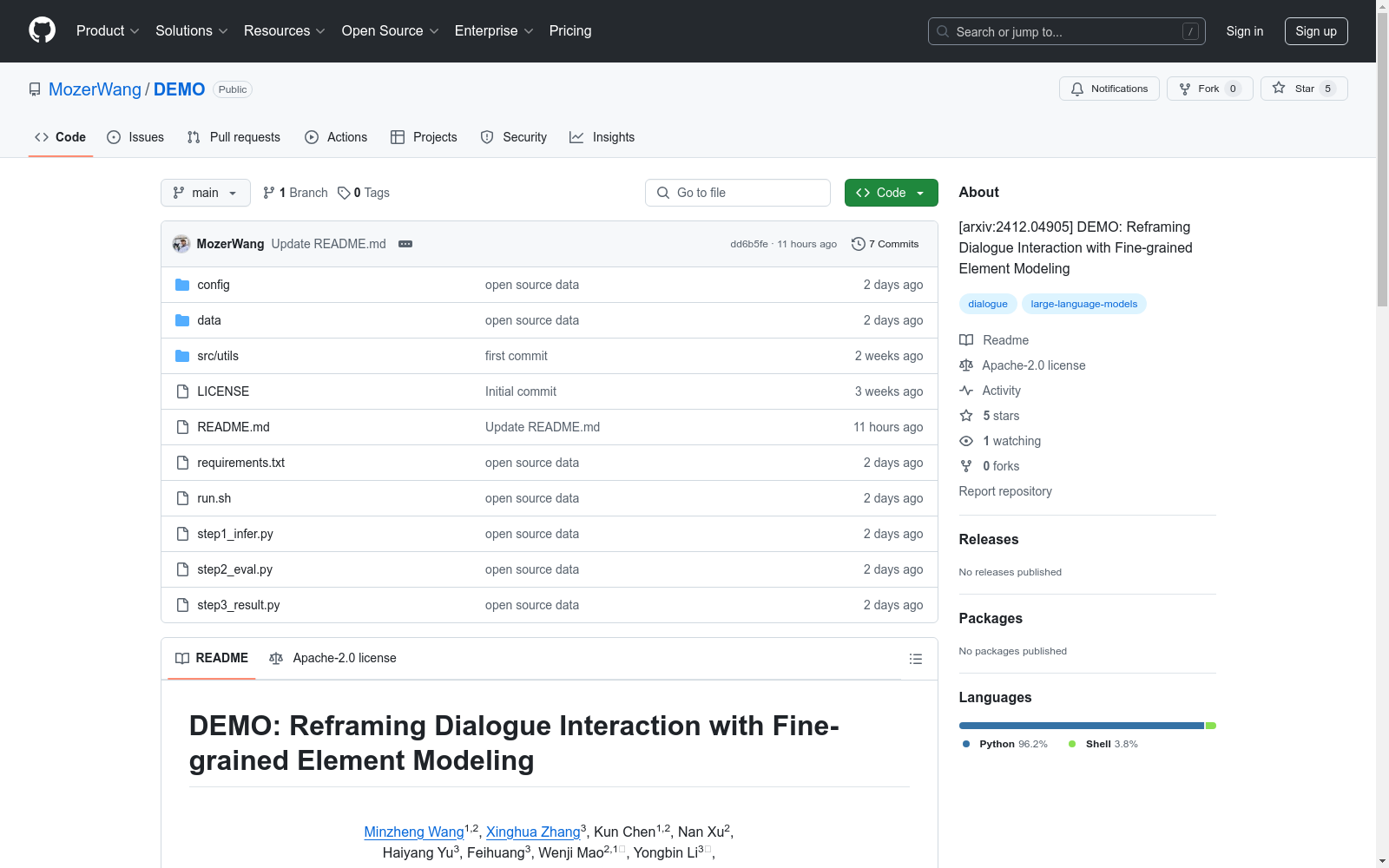Open the Xinghua Zhang author link
The width and height of the screenshot is (1389, 868).
[533, 832]
